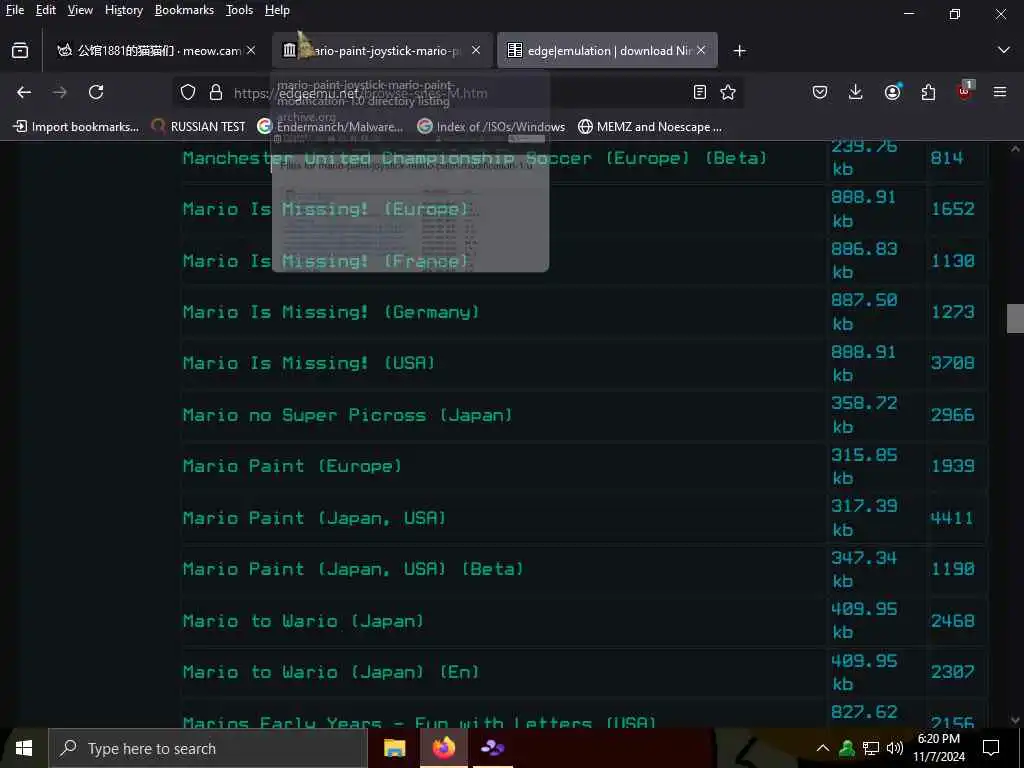This screenshot has width=1024, height=768.
Task: Open the hamburger application menu
Action: click(1000, 92)
